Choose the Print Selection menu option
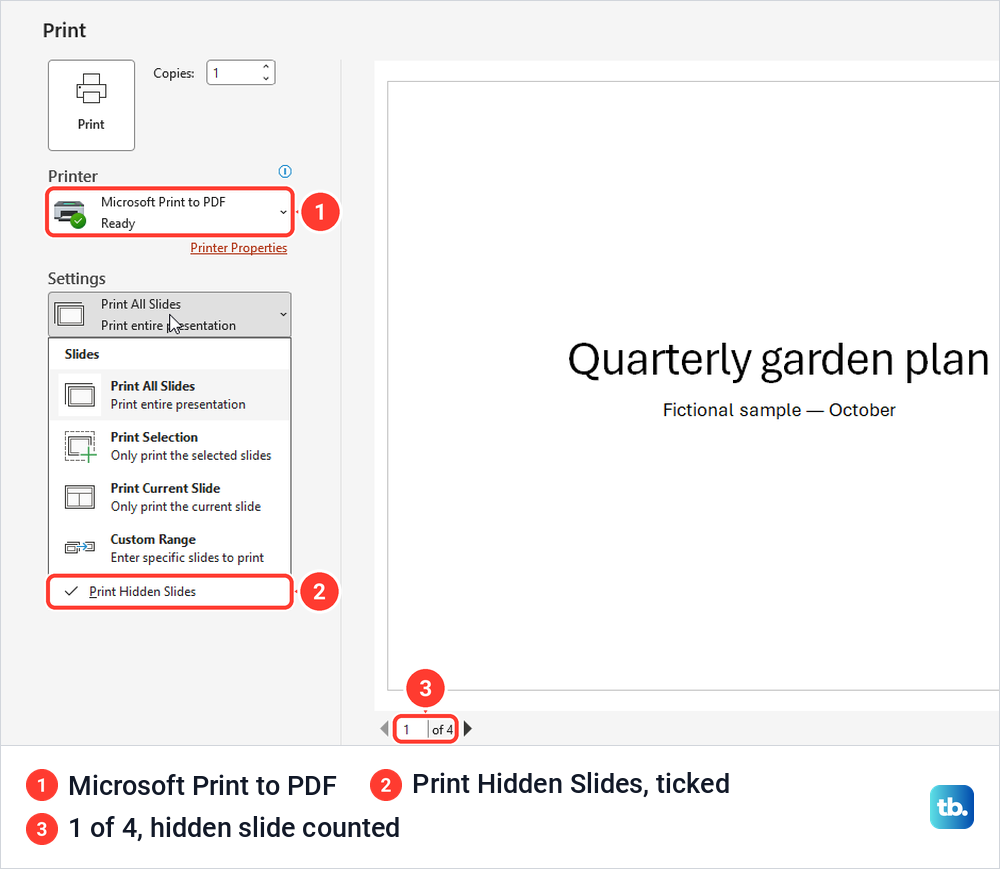 pyautogui.click(x=170, y=446)
